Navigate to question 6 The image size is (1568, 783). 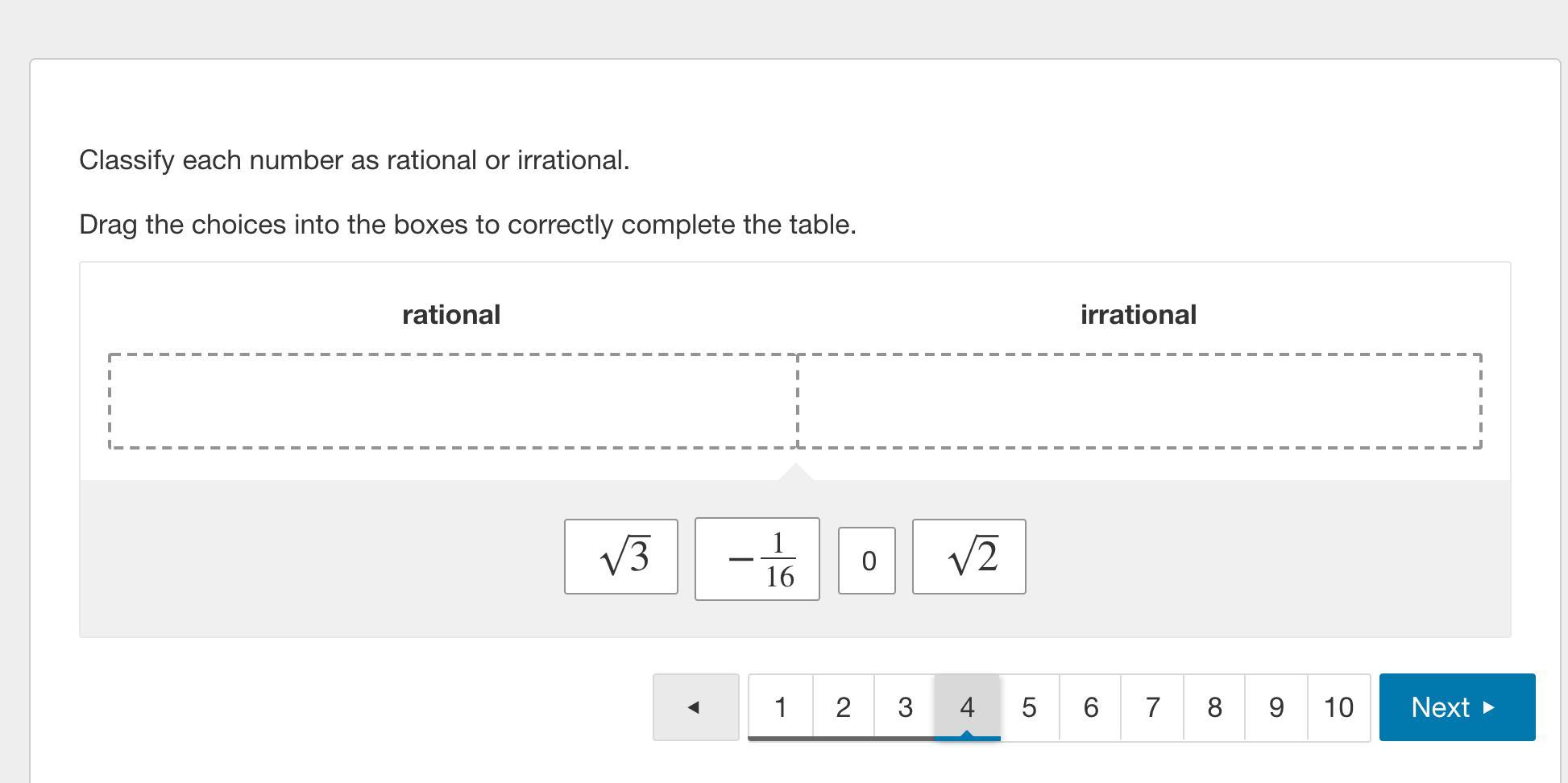[1090, 707]
